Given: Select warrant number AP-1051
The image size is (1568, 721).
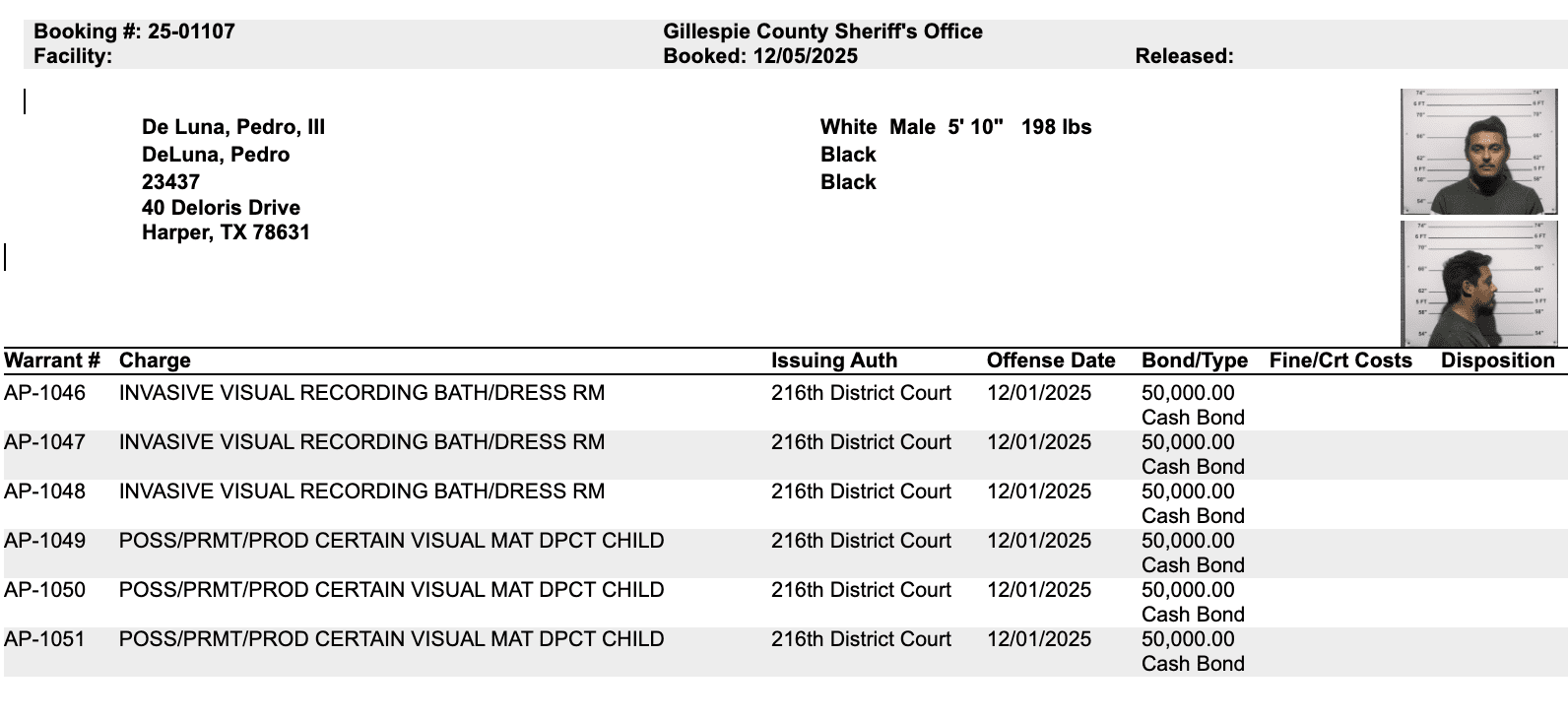Looking at the screenshot, I should 44,639.
